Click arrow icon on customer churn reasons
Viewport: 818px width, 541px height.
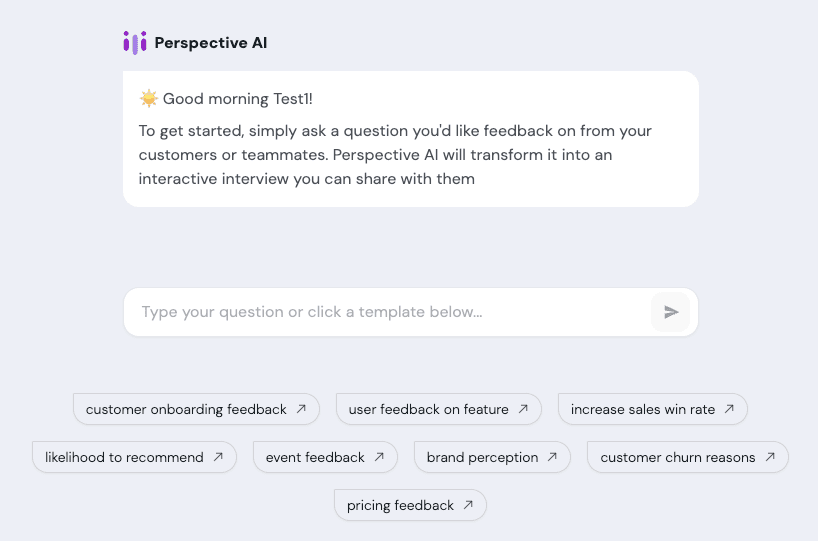[x=770, y=457]
